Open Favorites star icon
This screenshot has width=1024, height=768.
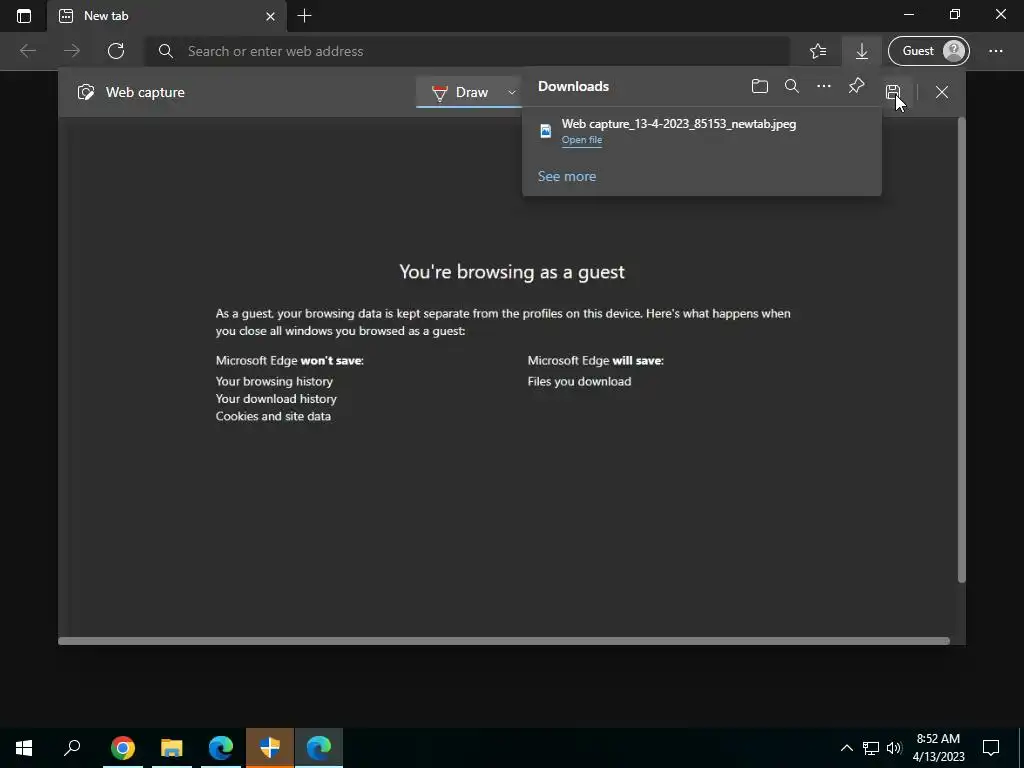[x=818, y=51]
